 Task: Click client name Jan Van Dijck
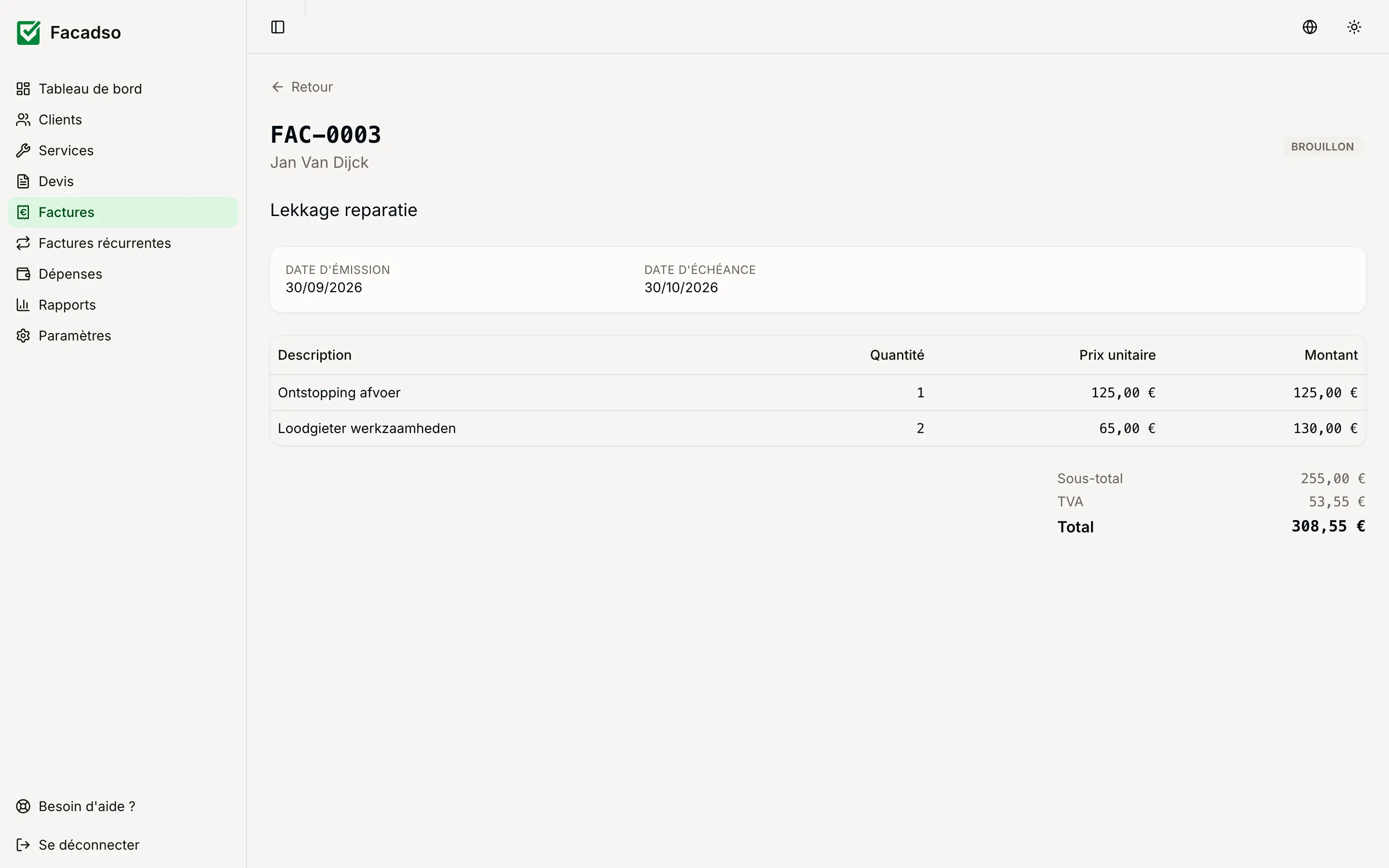pos(319,163)
